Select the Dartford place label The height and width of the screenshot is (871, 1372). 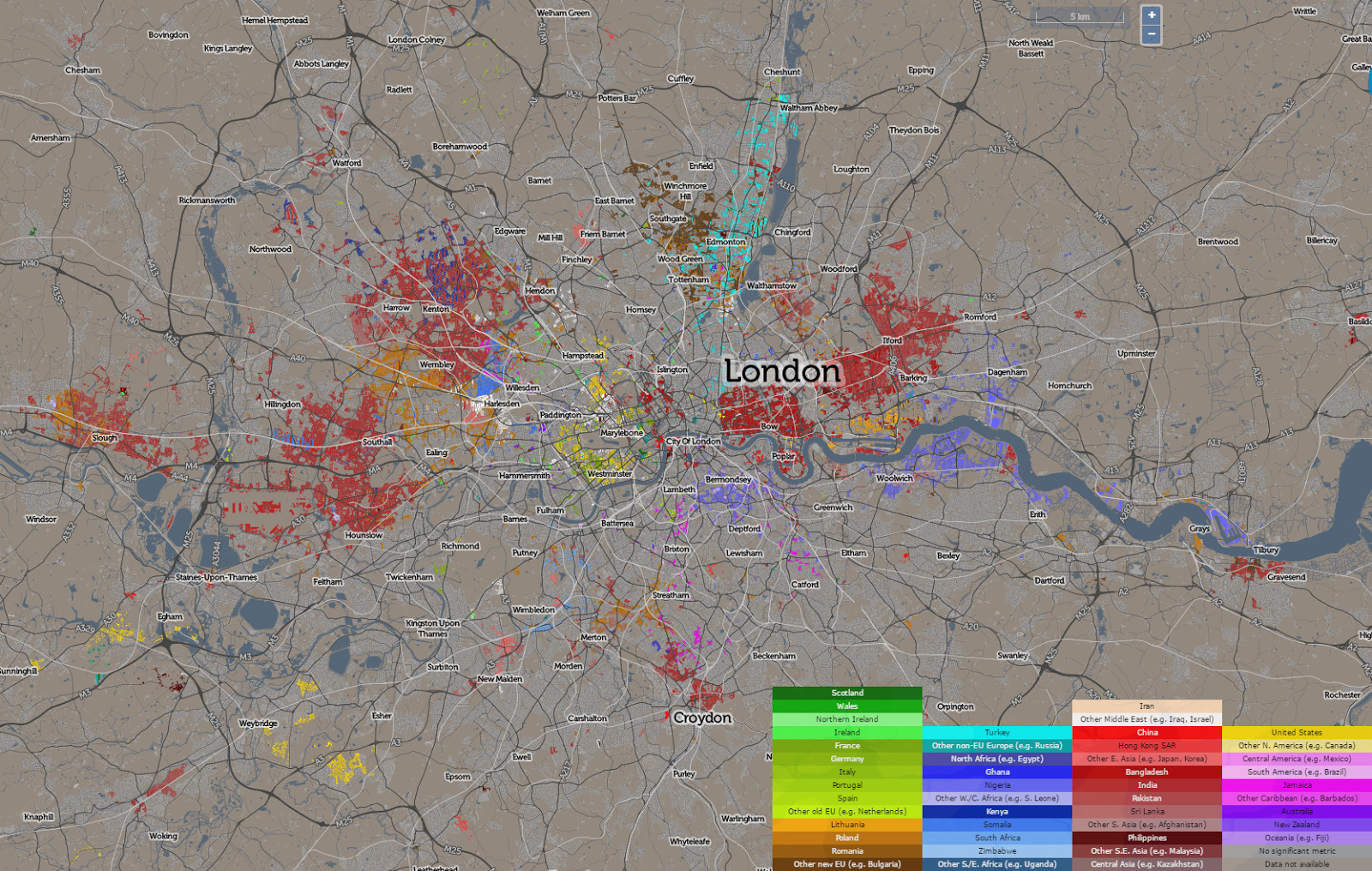tap(1050, 580)
